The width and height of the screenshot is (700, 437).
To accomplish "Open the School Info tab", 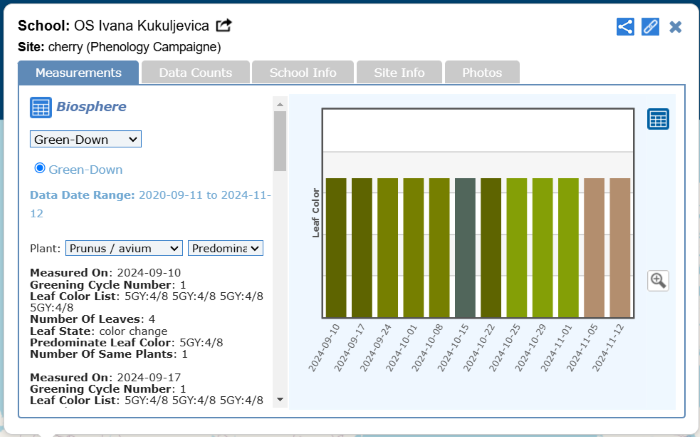I will pyautogui.click(x=303, y=73).
